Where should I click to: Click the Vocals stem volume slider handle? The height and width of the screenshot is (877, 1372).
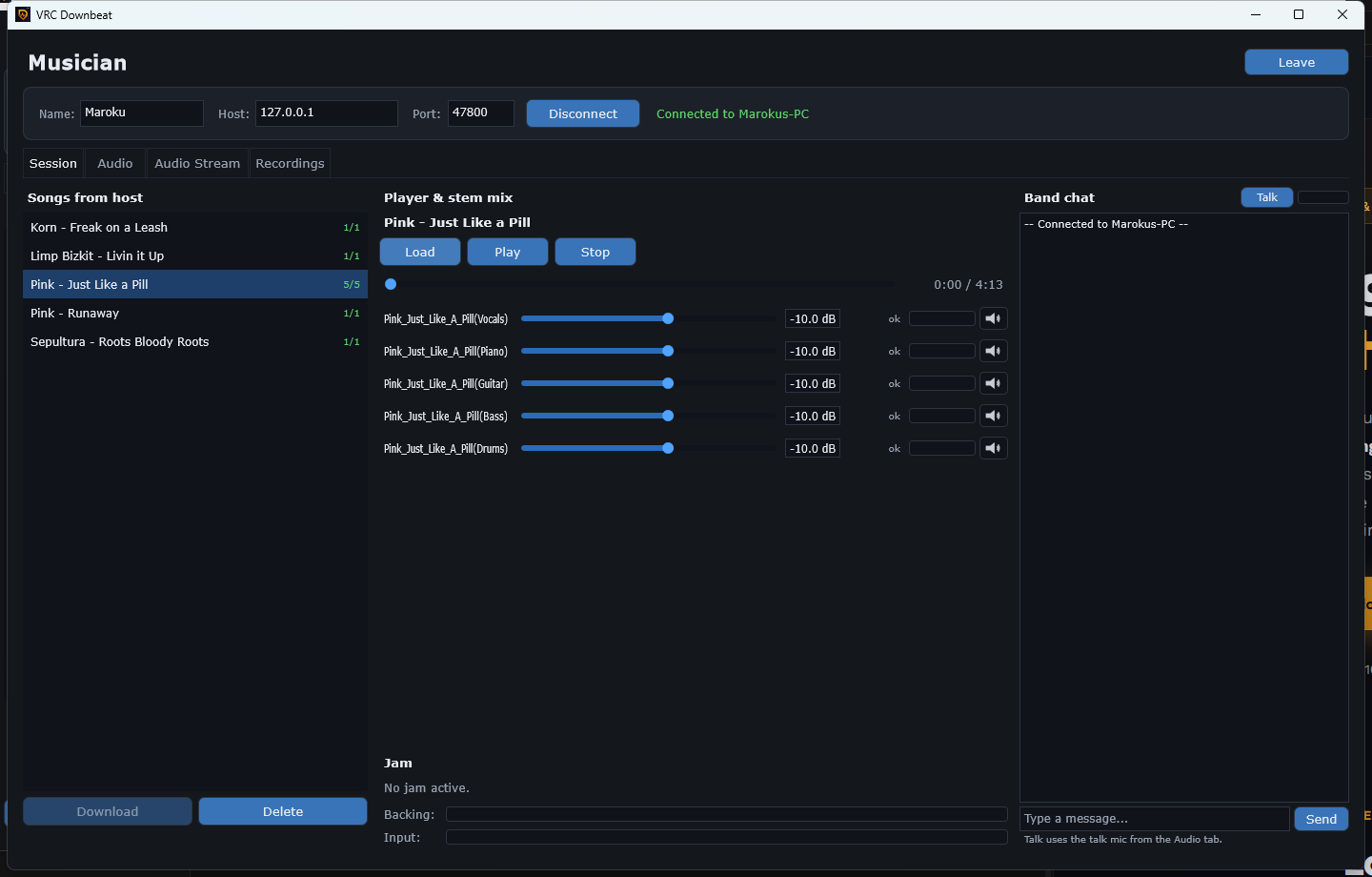[x=668, y=318]
